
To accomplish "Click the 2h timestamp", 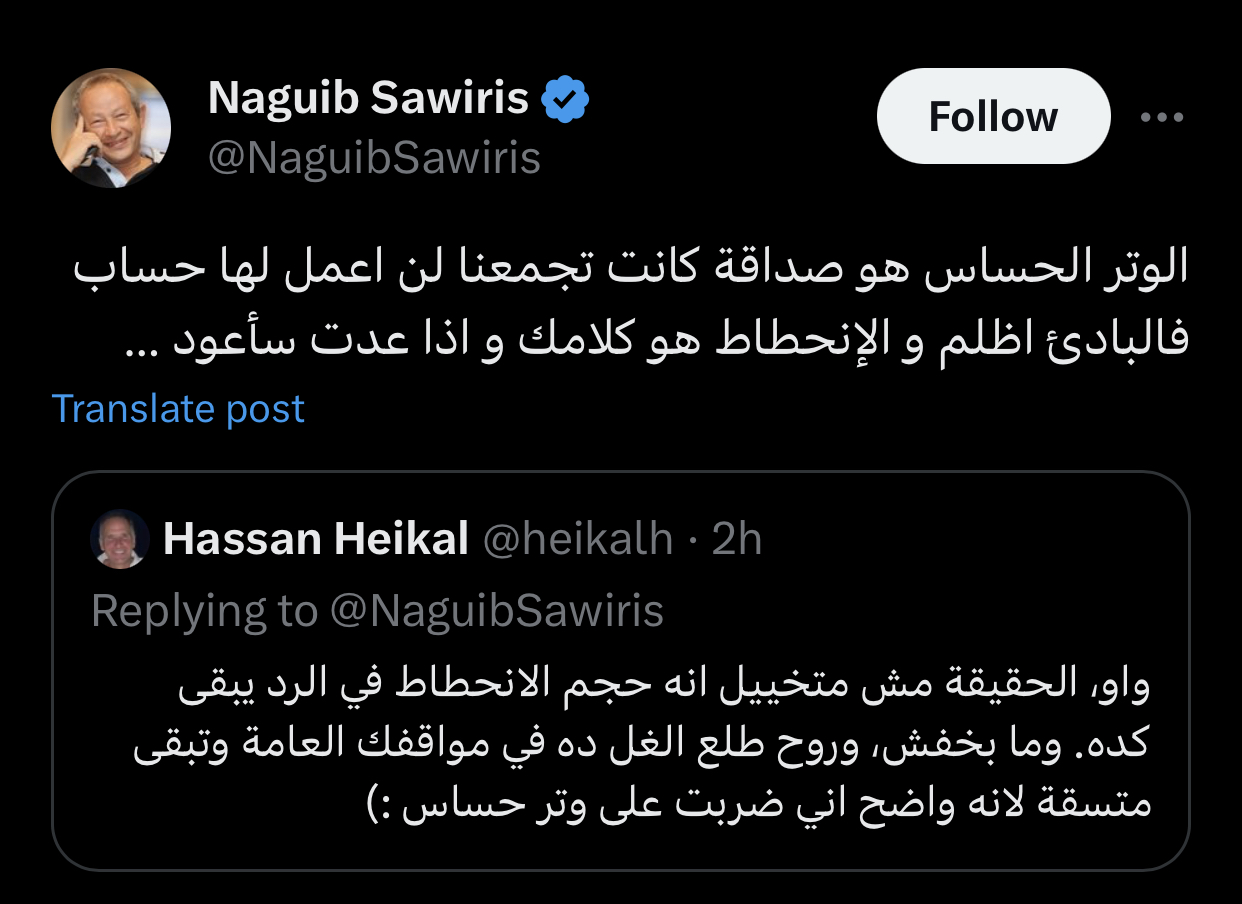I will [x=736, y=540].
